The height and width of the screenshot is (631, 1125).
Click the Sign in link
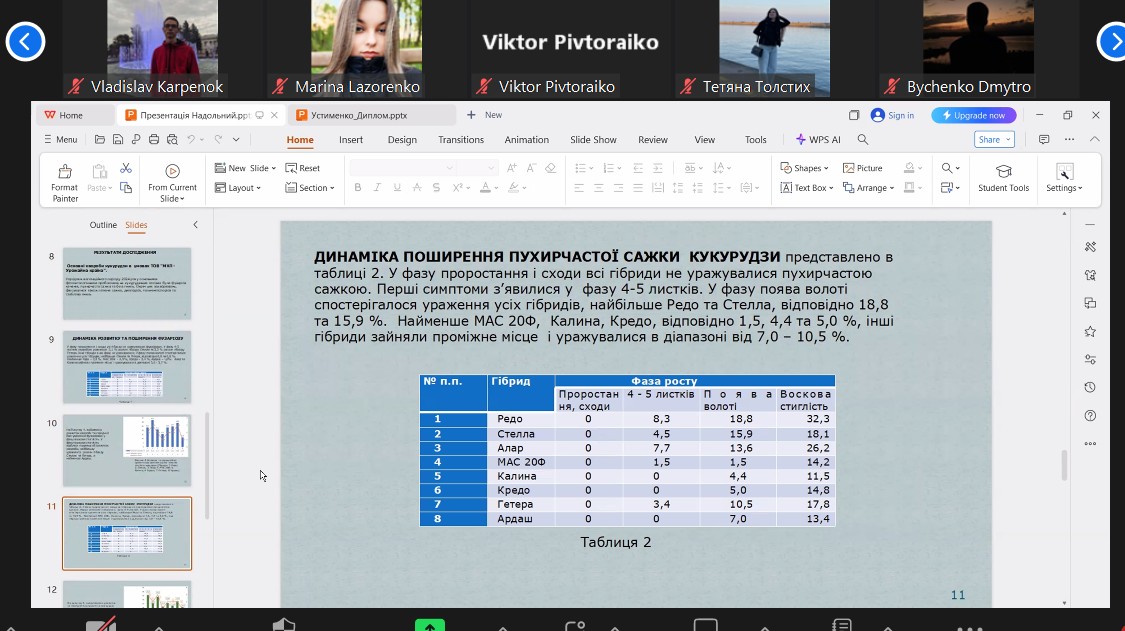893,115
